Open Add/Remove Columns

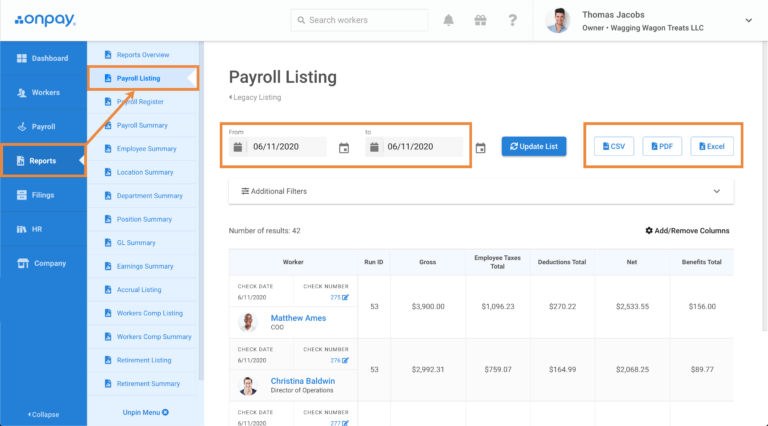point(687,231)
